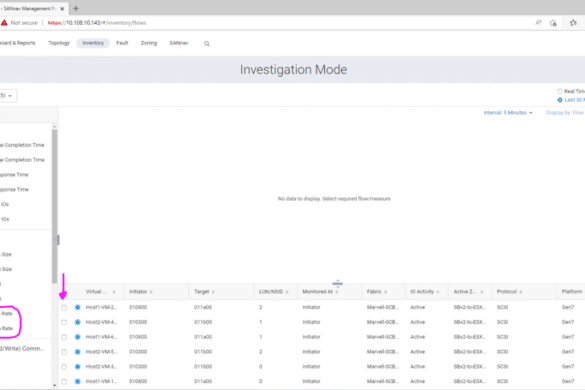This screenshot has height=390, width=585.
Task: Click the sort icon on Protocol column header
Action: click(520, 292)
